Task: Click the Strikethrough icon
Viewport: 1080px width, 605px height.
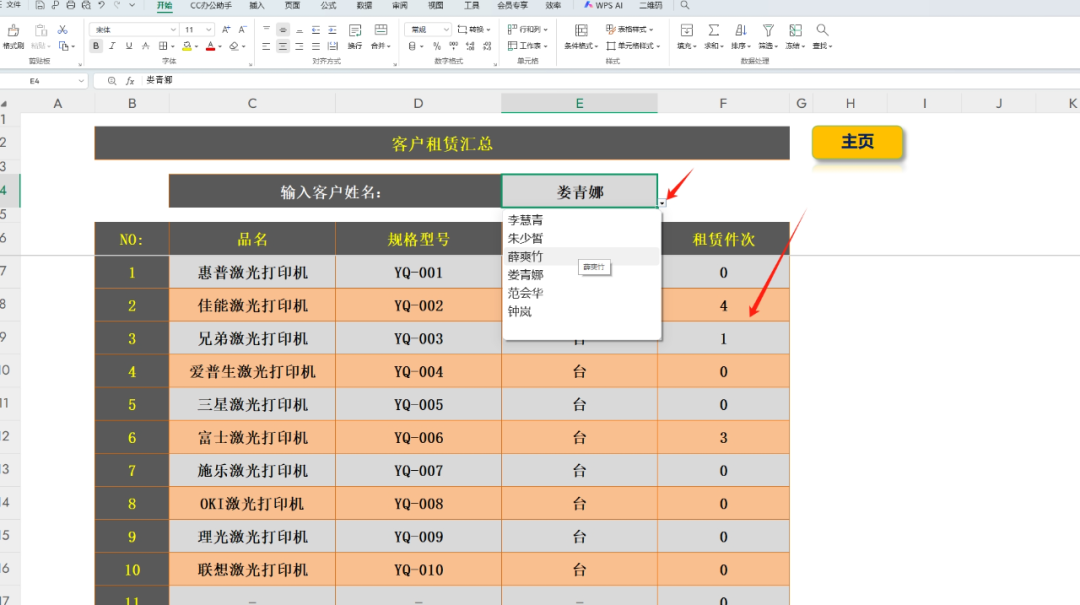Action: click(x=145, y=46)
